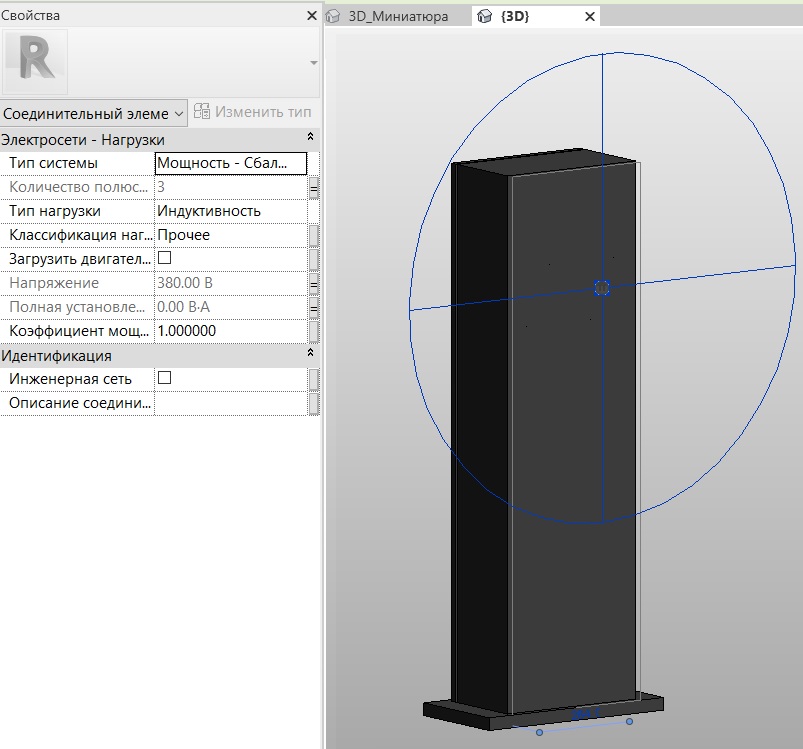803x749 pixels.
Task: Close the {3D} view tab
Action: 589,16
